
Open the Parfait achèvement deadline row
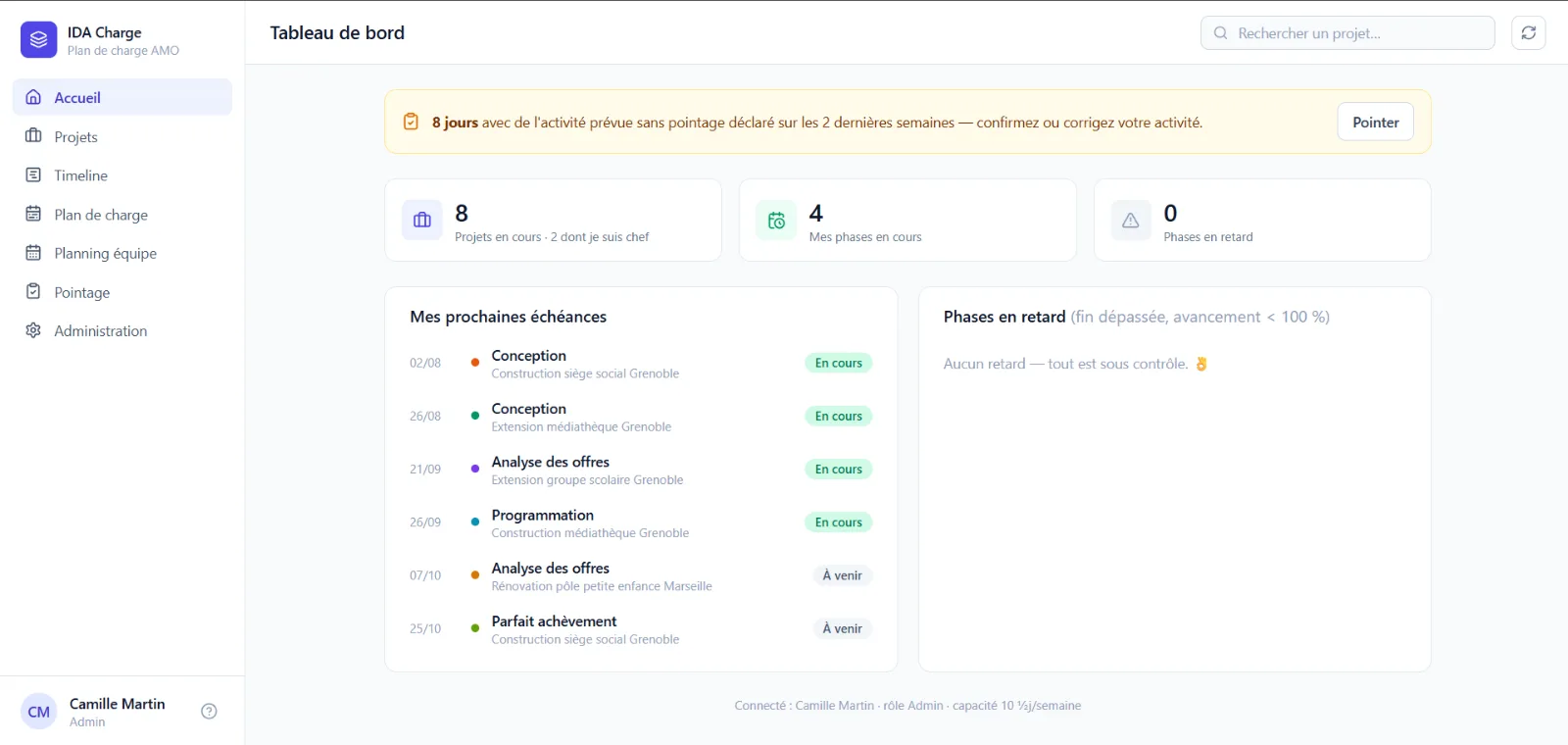point(641,628)
